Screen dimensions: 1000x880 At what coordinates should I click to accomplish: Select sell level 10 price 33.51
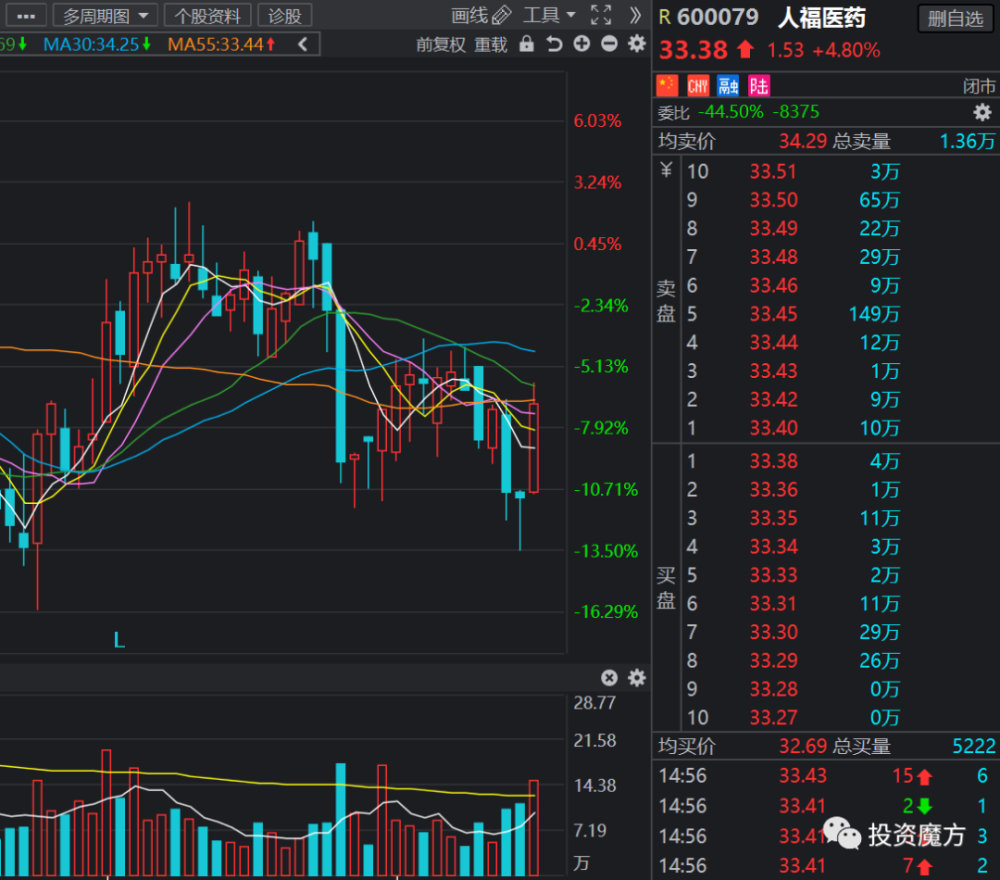click(773, 172)
